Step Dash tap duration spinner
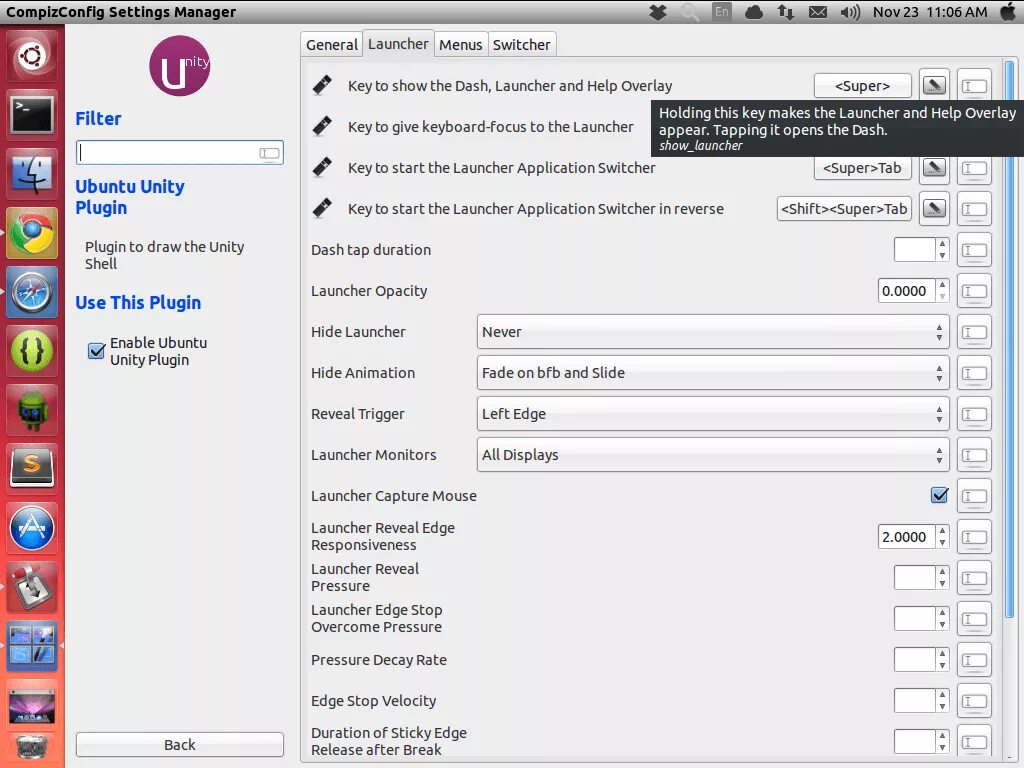 pos(942,249)
